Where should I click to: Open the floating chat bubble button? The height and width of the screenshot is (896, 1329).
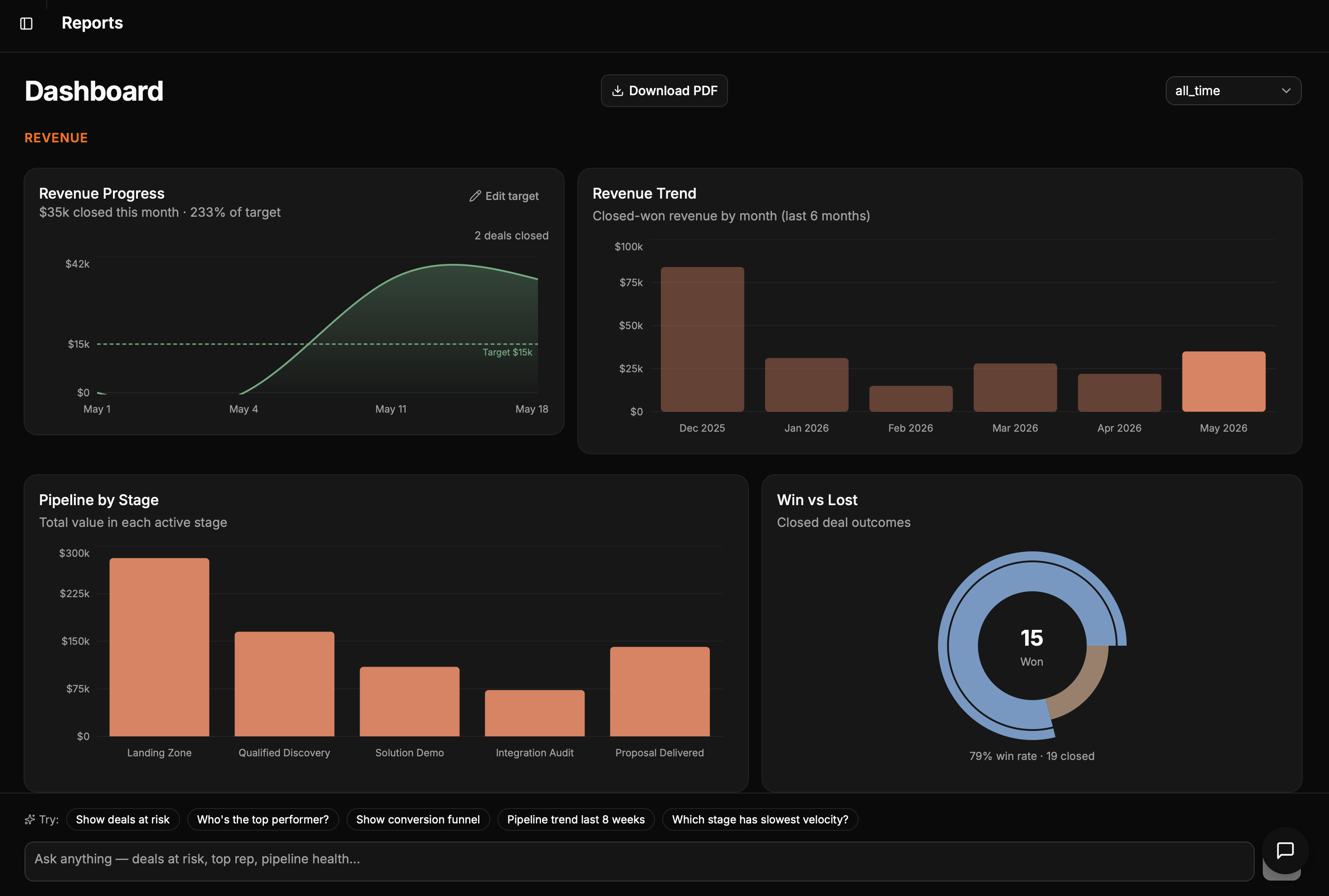coord(1285,850)
